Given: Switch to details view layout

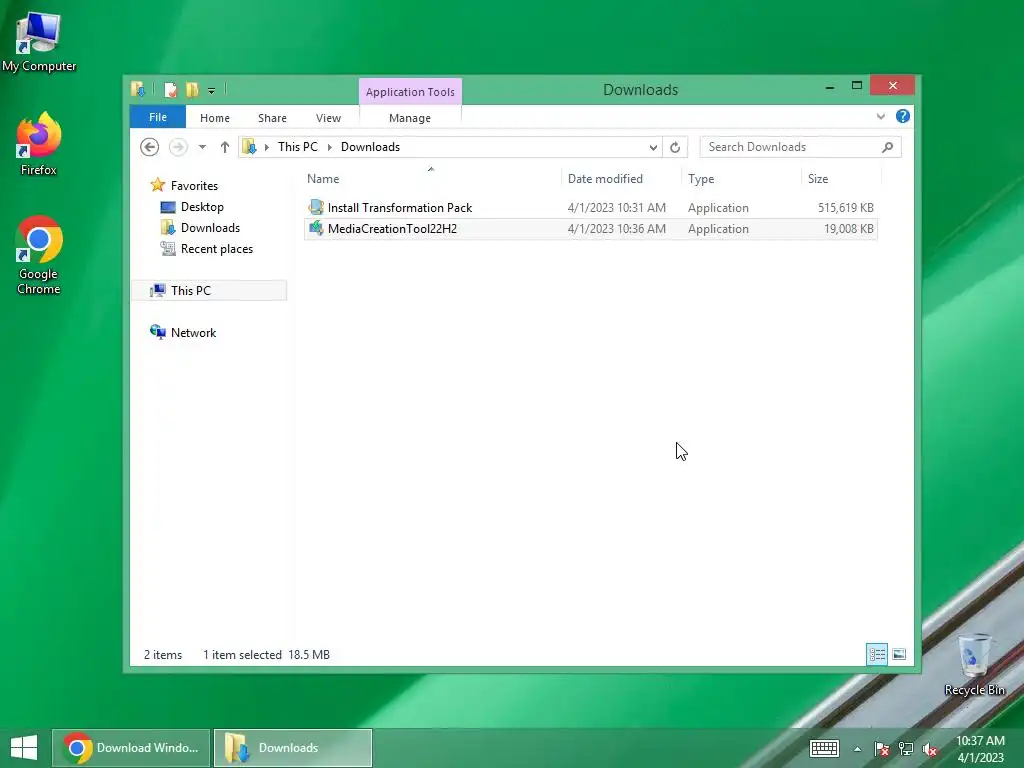Looking at the screenshot, I should [x=876, y=654].
